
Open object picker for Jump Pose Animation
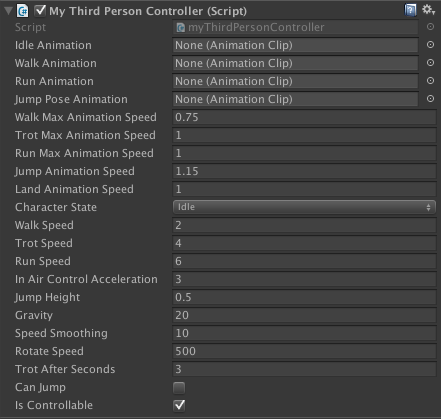pos(430,99)
